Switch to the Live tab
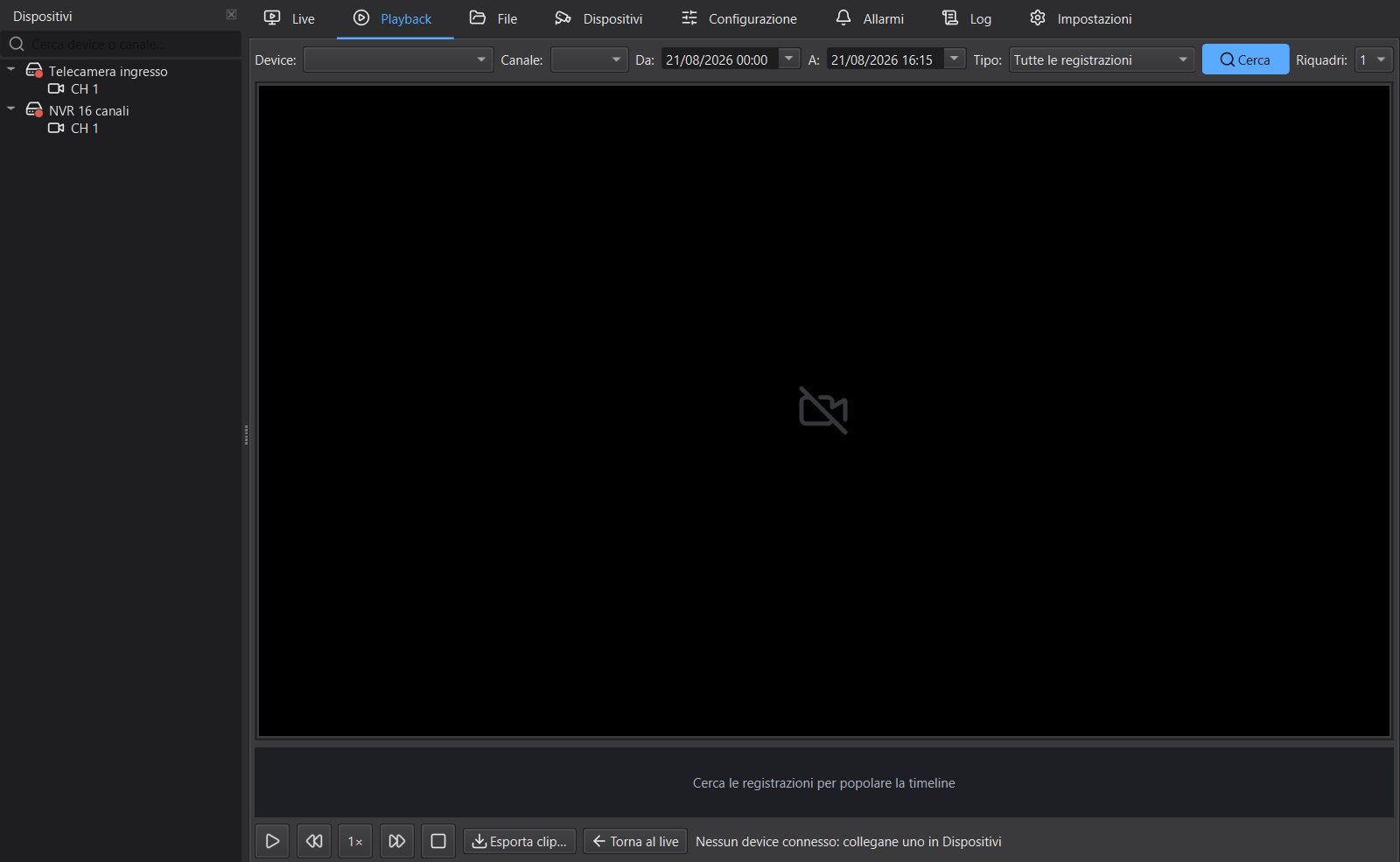1400x862 pixels. [x=290, y=18]
